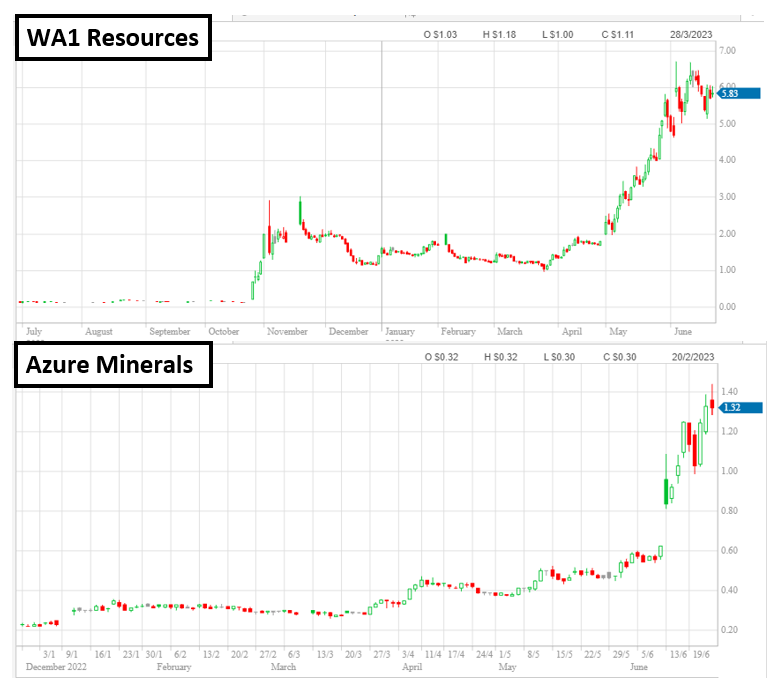Screen dimensions: 773x691
Task: Click the 1.00 price level on Azure axis
Action: 729,471
